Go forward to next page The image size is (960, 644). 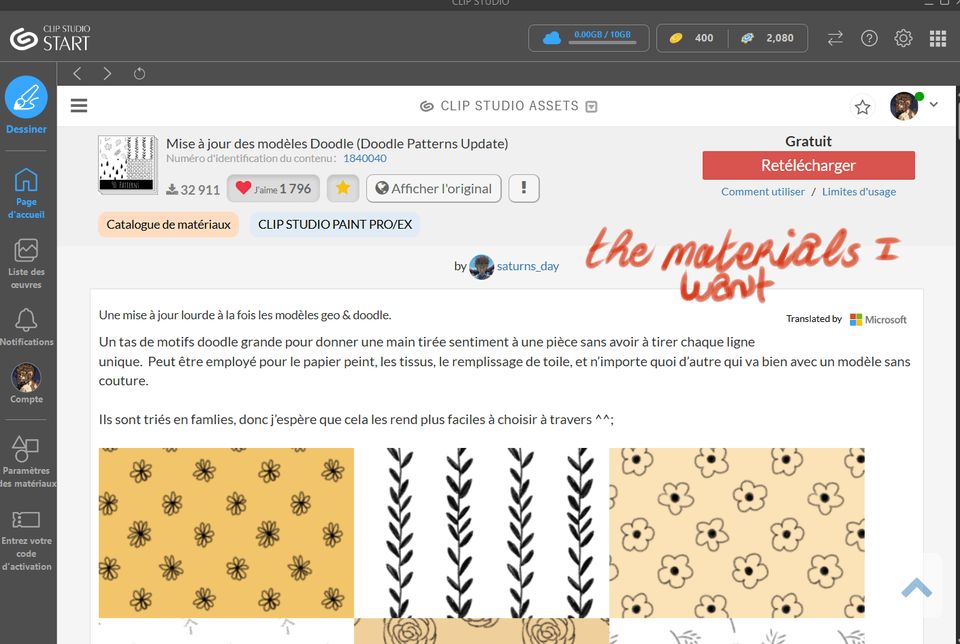(x=107, y=73)
